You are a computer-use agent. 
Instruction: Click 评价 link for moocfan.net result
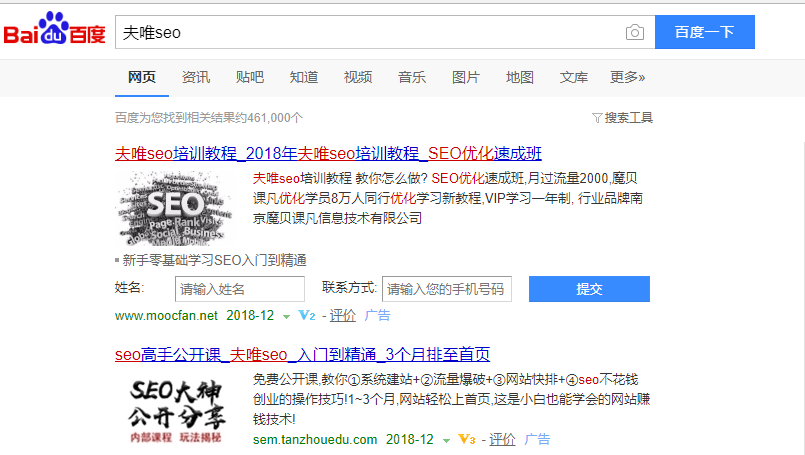pos(342,315)
